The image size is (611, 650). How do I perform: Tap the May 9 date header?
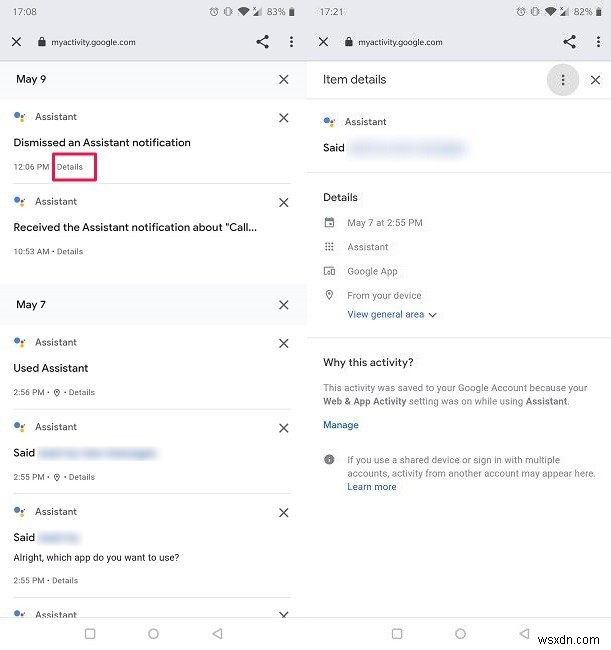point(31,79)
